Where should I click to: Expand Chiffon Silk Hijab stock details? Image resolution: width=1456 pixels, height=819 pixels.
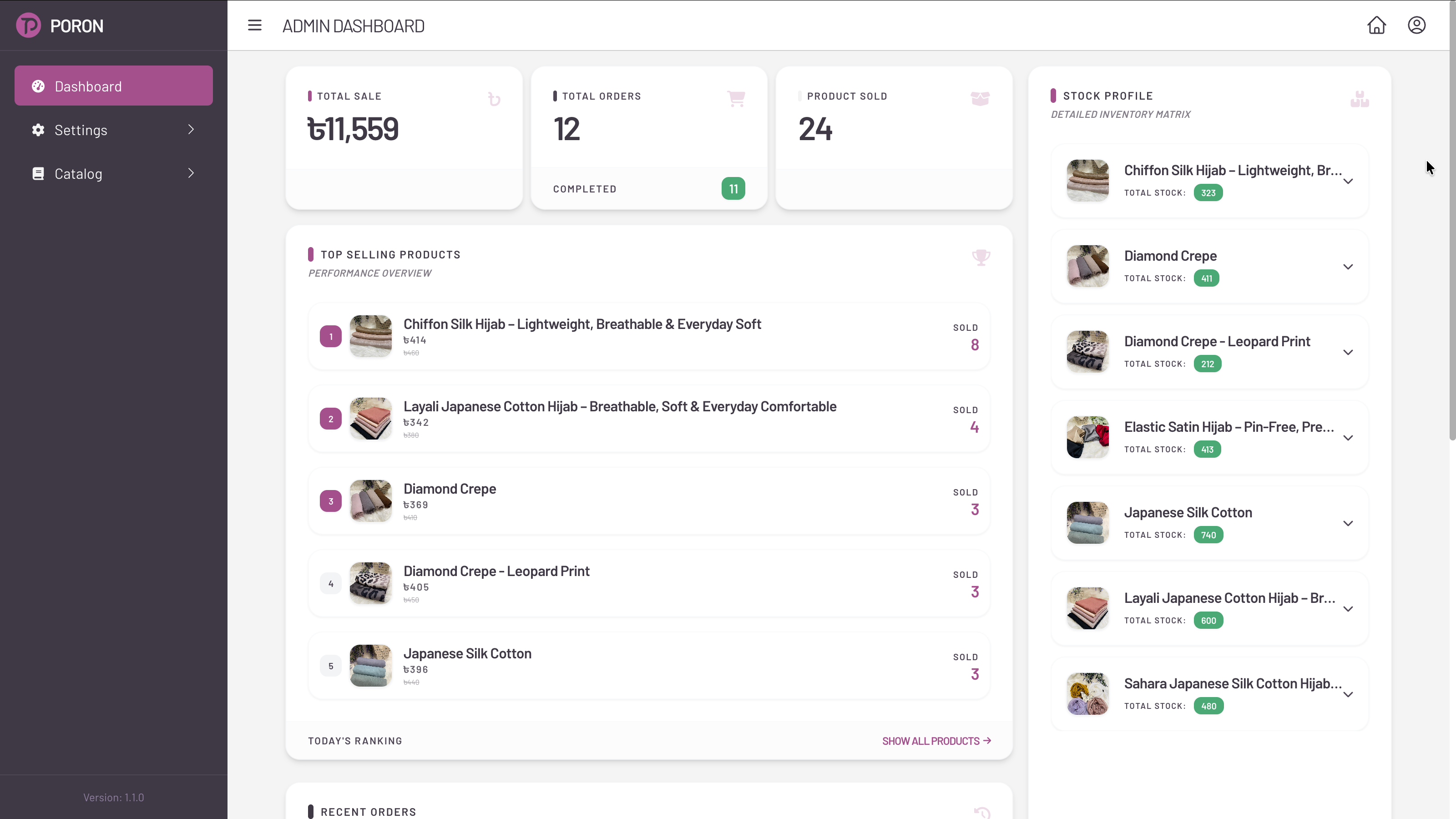pyautogui.click(x=1348, y=182)
